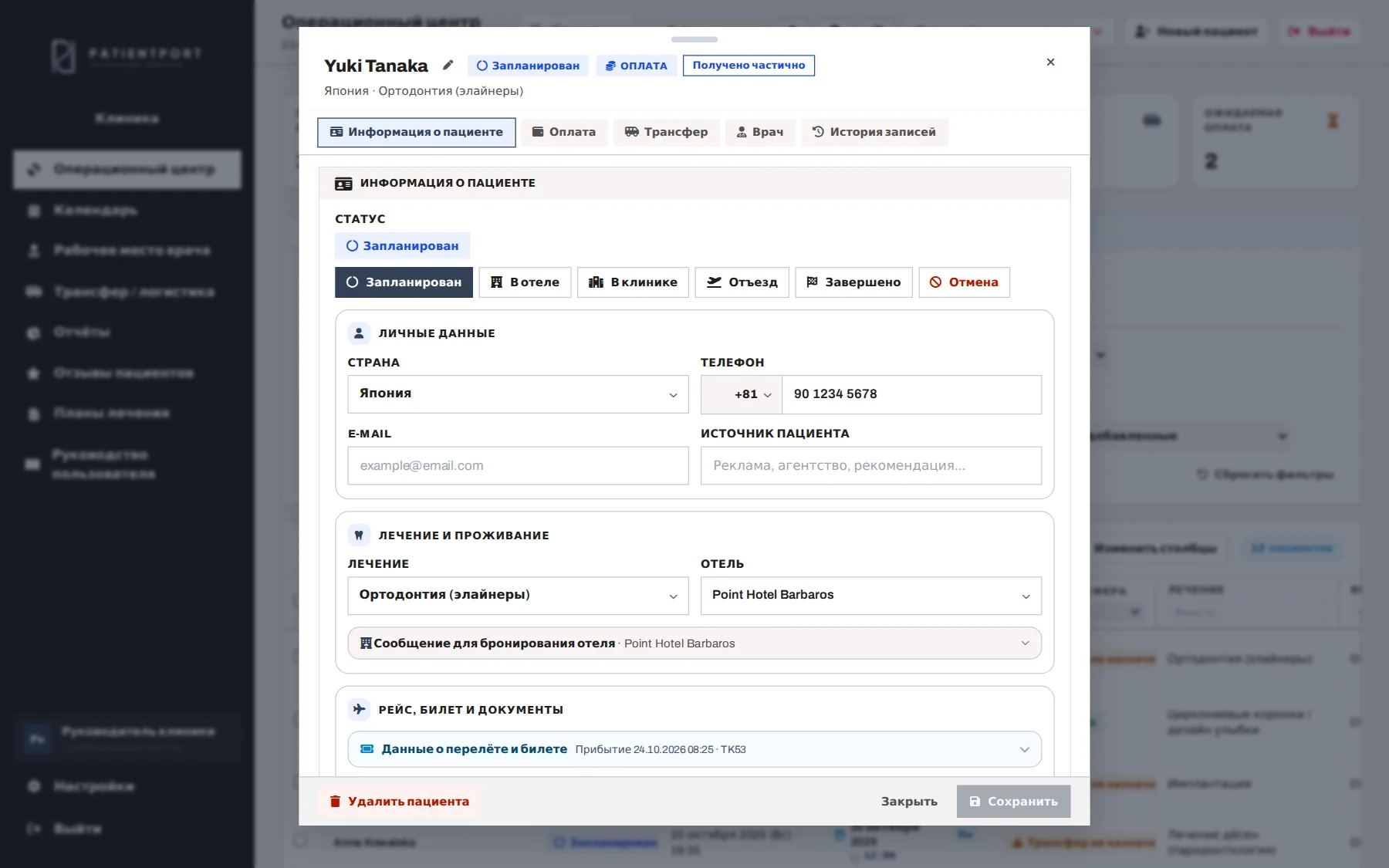Click the ОПЛАТА badge in the header
This screenshot has height=868, width=1389.
tap(637, 66)
